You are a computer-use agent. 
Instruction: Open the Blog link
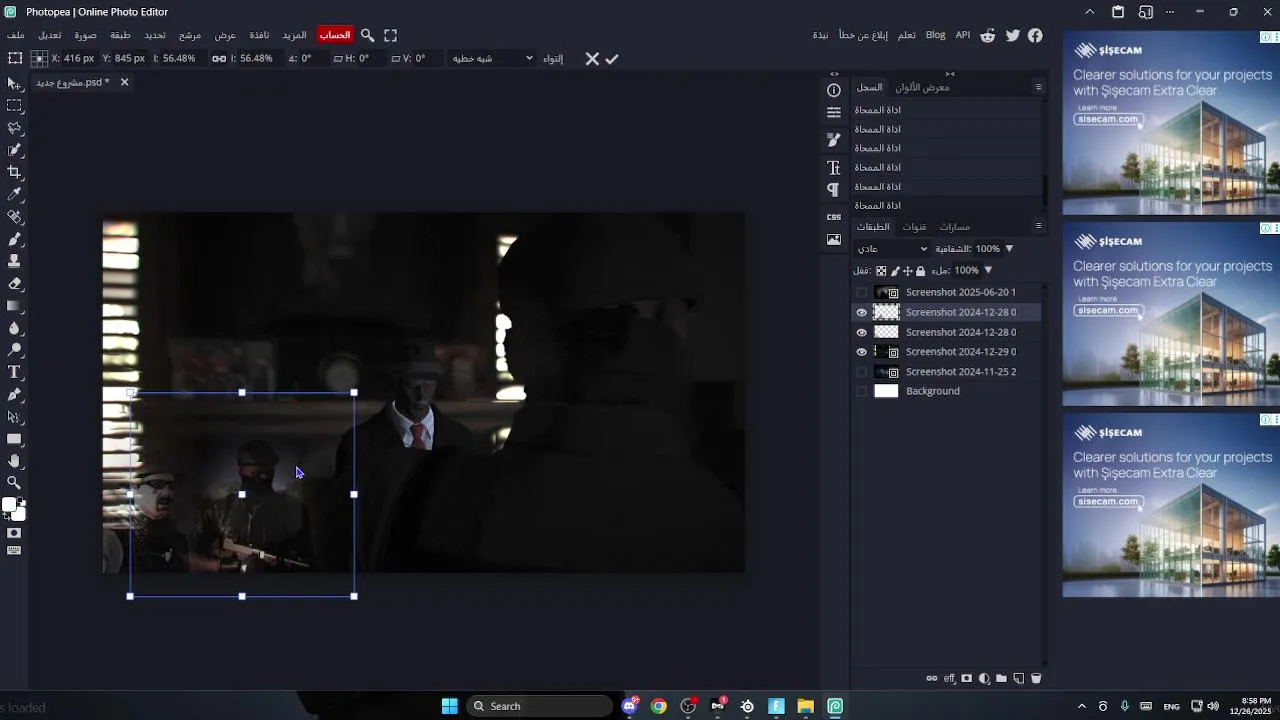coord(935,35)
